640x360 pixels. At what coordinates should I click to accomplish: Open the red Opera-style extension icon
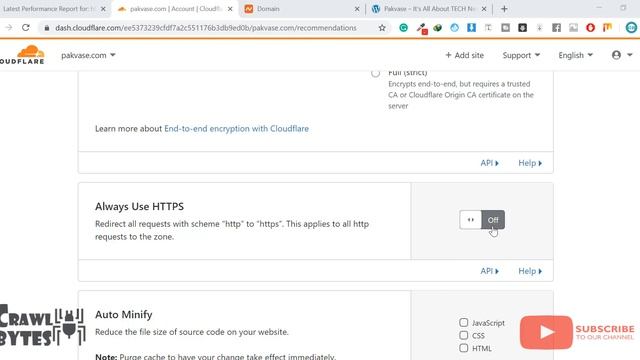click(590, 28)
